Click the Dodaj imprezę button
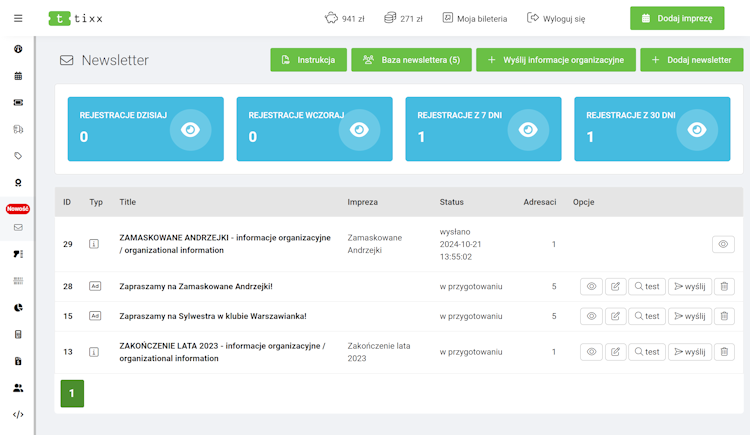The width and height of the screenshot is (750, 435). (x=677, y=18)
